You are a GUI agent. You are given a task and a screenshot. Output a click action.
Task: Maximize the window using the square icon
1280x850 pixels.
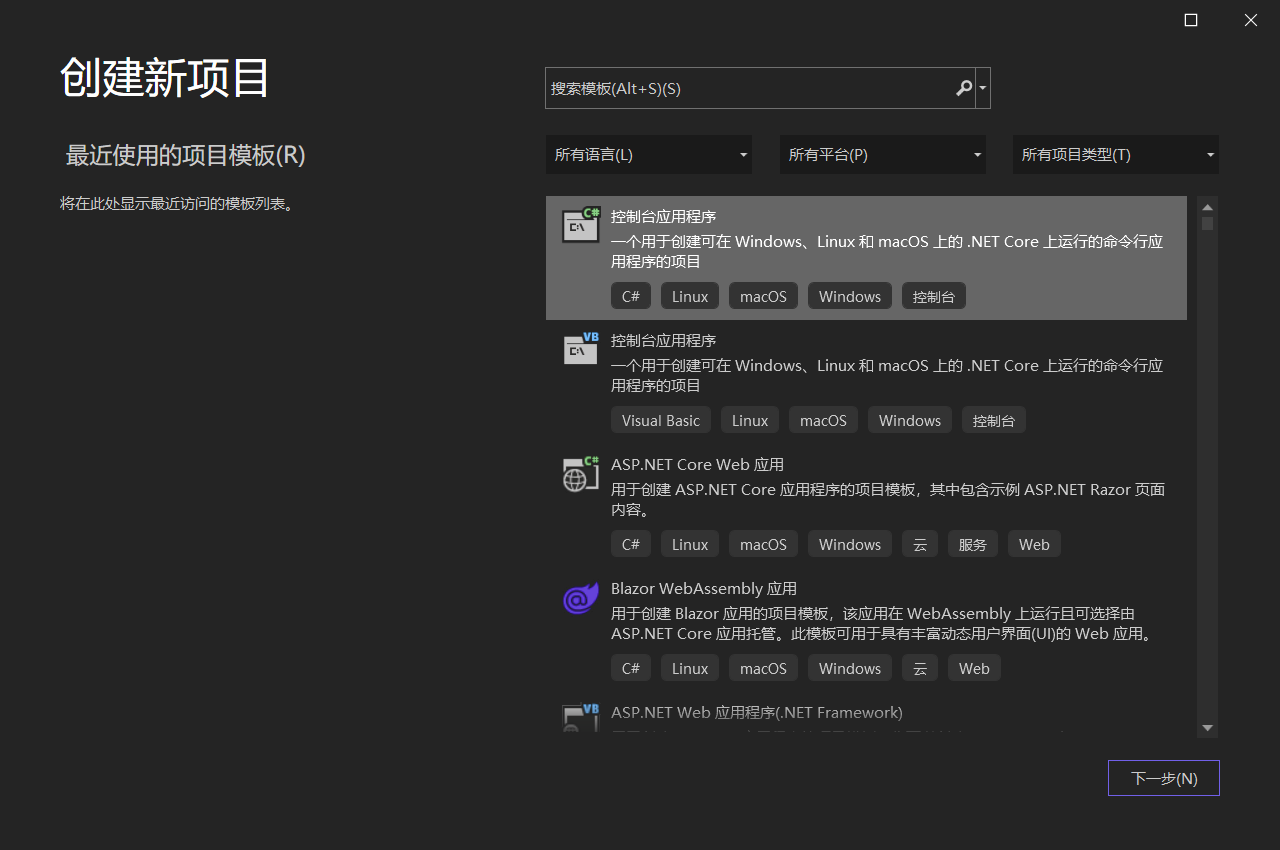pos(1190,20)
